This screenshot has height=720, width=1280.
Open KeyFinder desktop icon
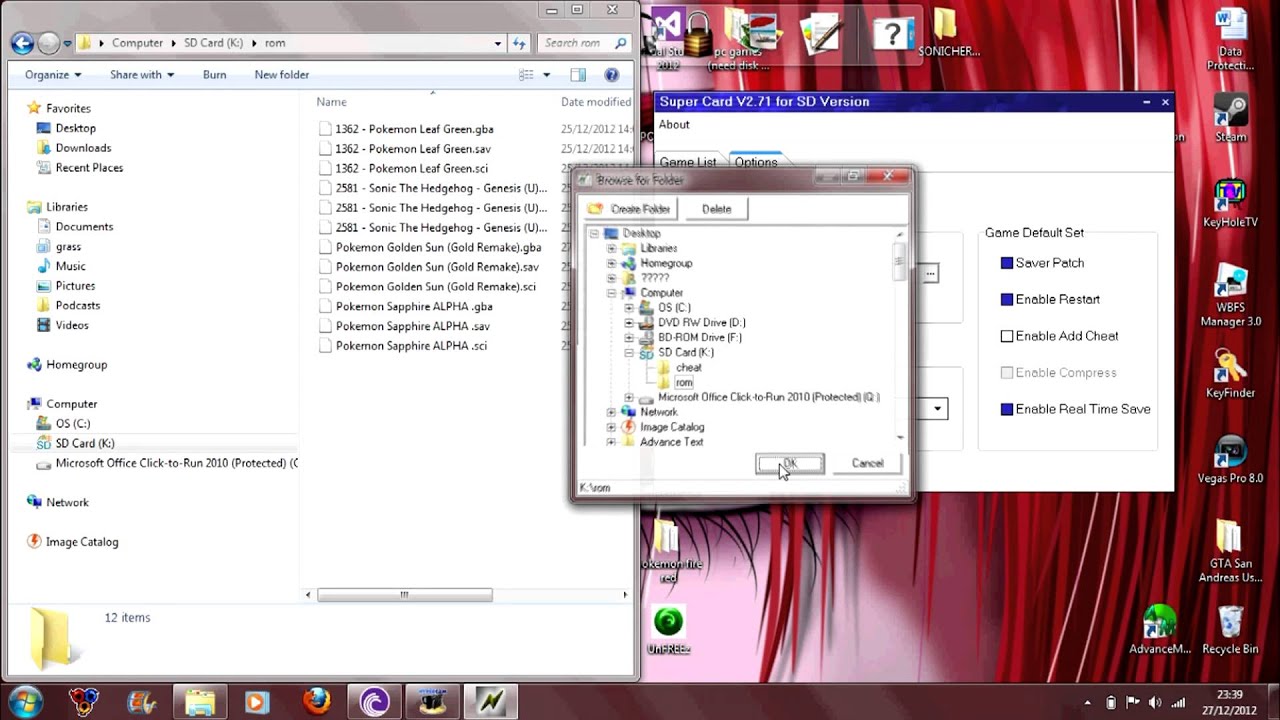pyautogui.click(x=1230, y=375)
